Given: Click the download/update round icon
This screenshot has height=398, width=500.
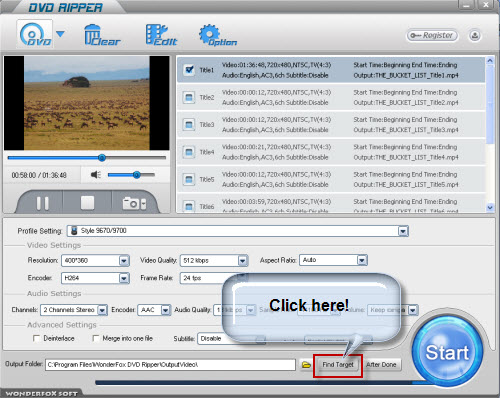Looking at the screenshot, I should (x=475, y=35).
